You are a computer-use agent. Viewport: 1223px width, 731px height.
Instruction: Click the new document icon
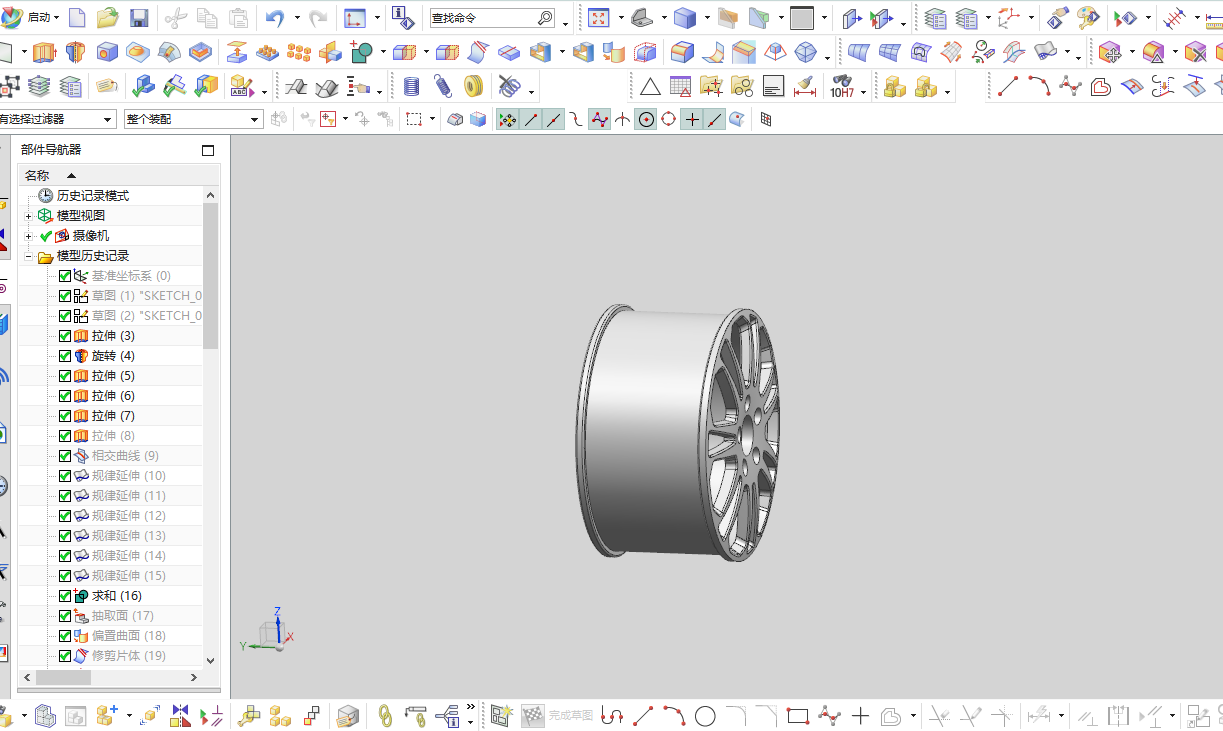pos(77,18)
